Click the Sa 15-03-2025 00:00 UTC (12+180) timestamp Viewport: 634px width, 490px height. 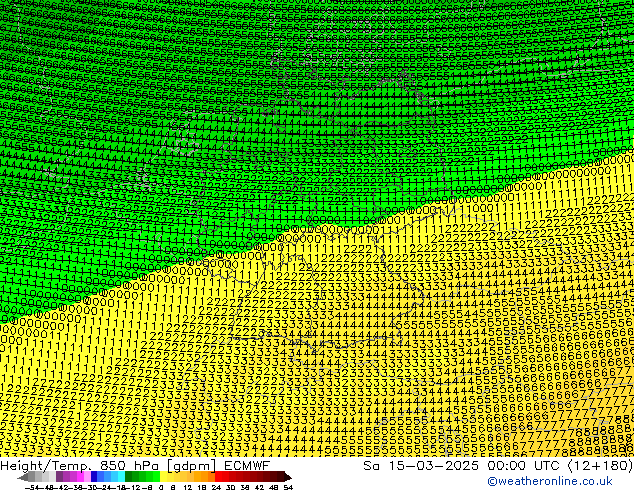(x=498, y=466)
